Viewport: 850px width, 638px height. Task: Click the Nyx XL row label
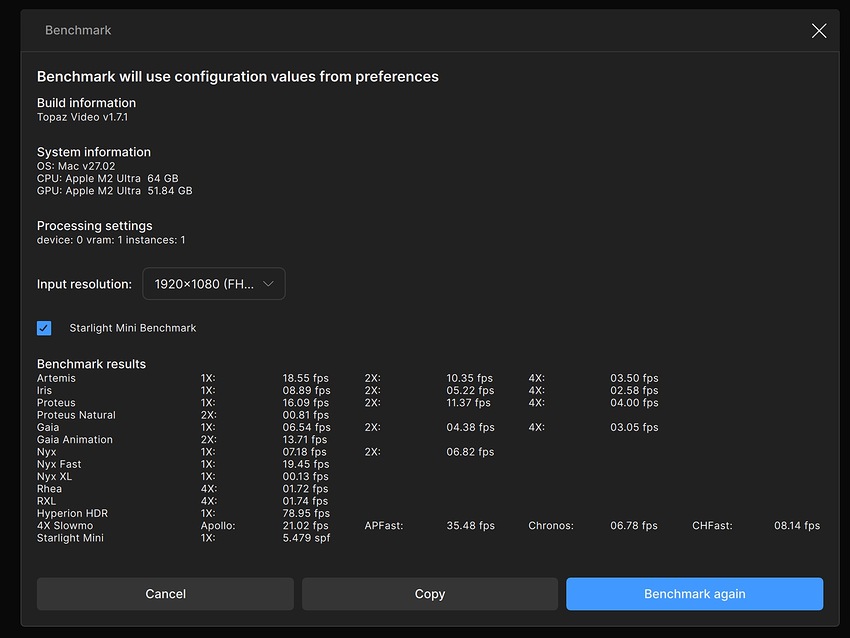tap(54, 476)
